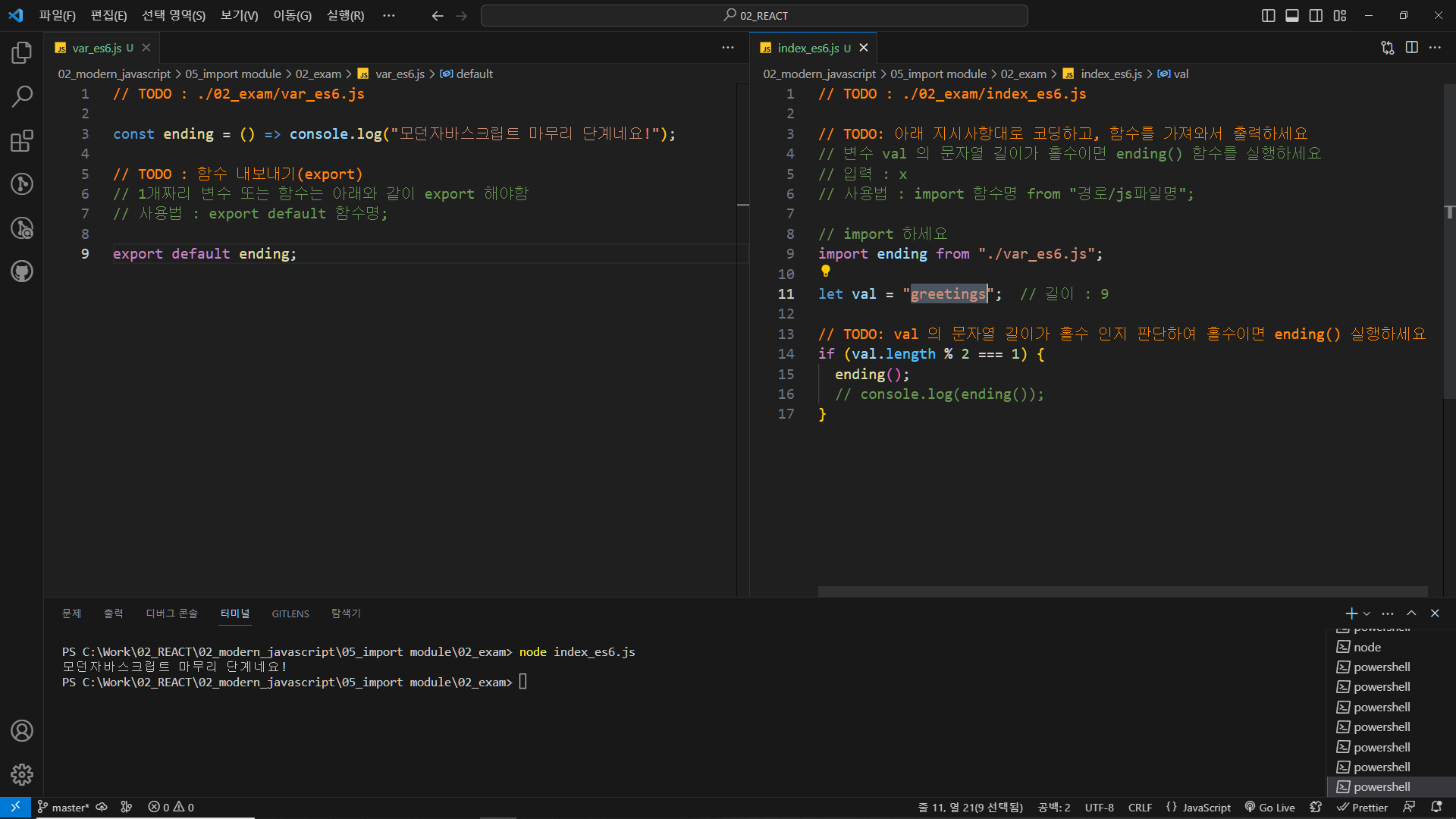1456x819 pixels.
Task: Open CRLF line ending selector
Action: 1139,808
